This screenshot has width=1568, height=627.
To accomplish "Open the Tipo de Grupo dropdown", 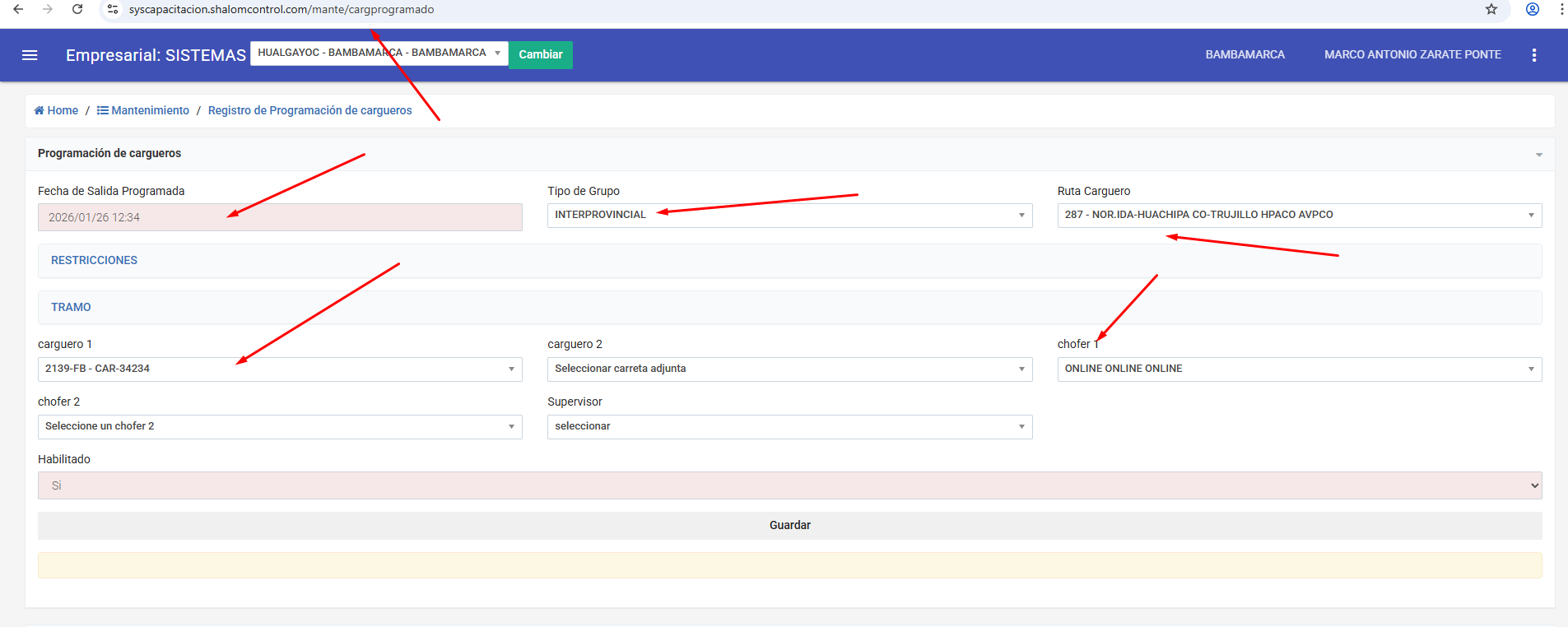I will 789,216.
